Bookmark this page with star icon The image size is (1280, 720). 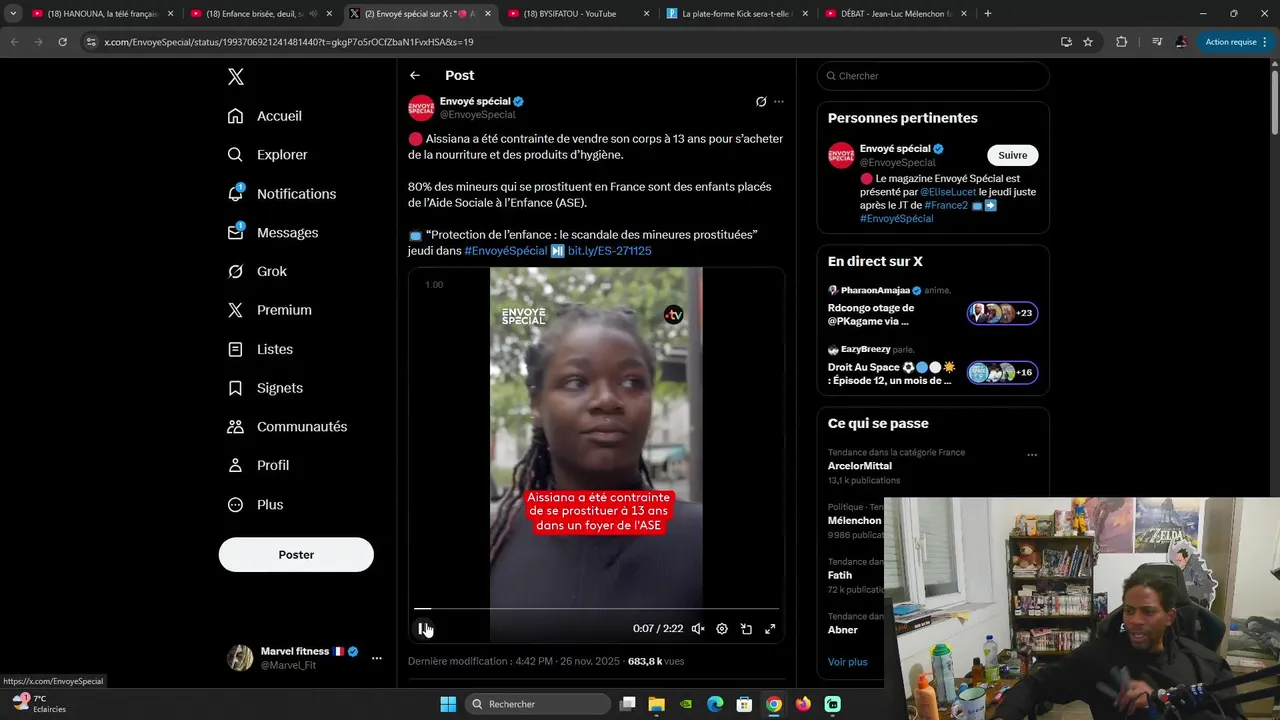[1088, 42]
